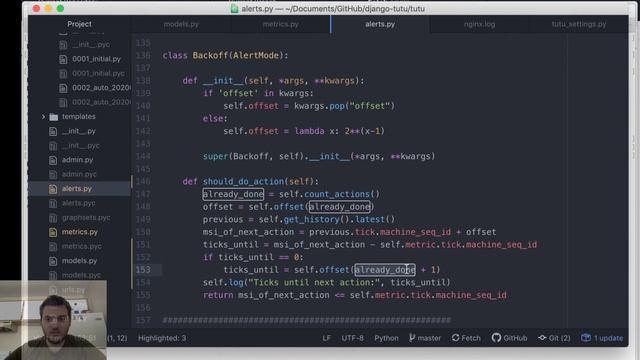Click 'class Backoff(AlertMode):' code line

tap(225, 56)
